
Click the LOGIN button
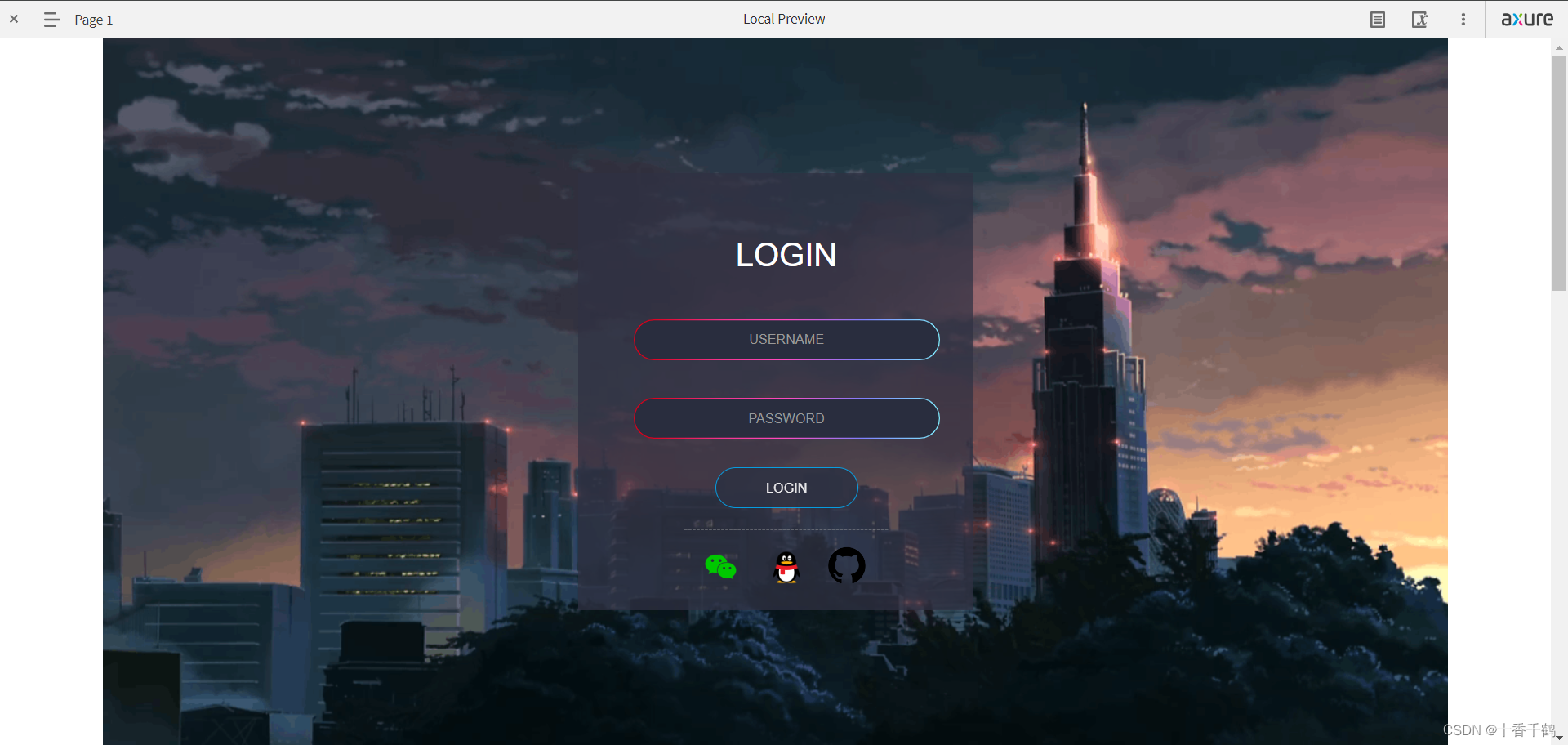(786, 488)
